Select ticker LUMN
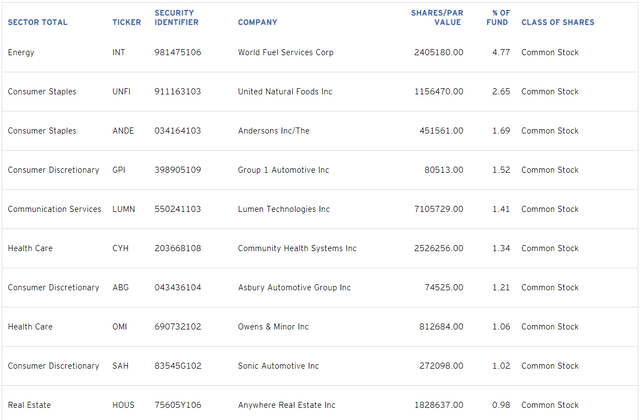Viewport: 640px width, 420px height. tap(124, 209)
